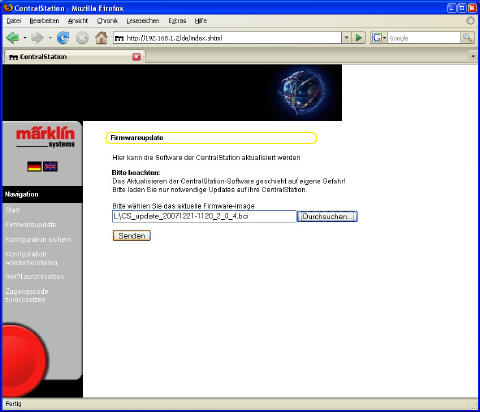Viewport: 480px width, 412px height.
Task: Open the back button history dropdown
Action: 25,38
